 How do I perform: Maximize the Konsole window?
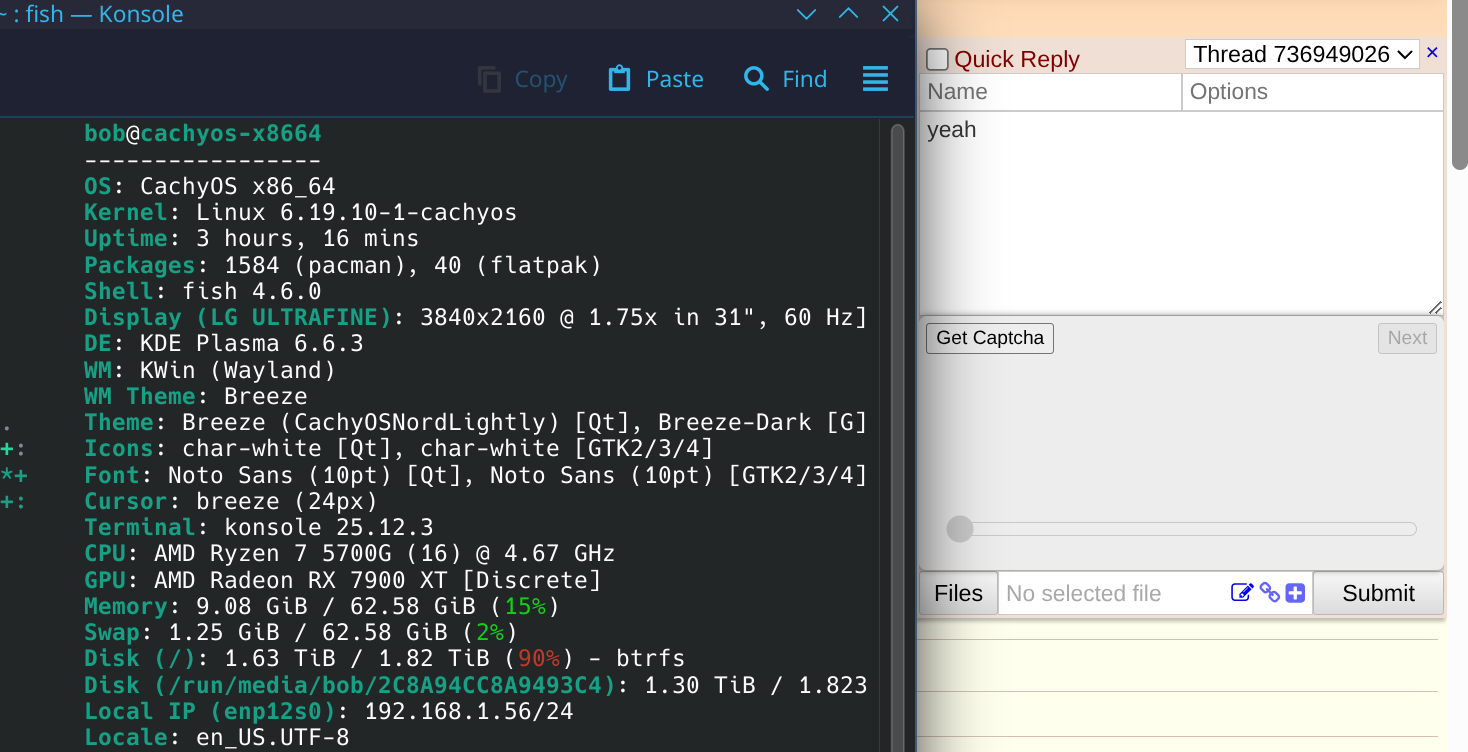(x=848, y=14)
